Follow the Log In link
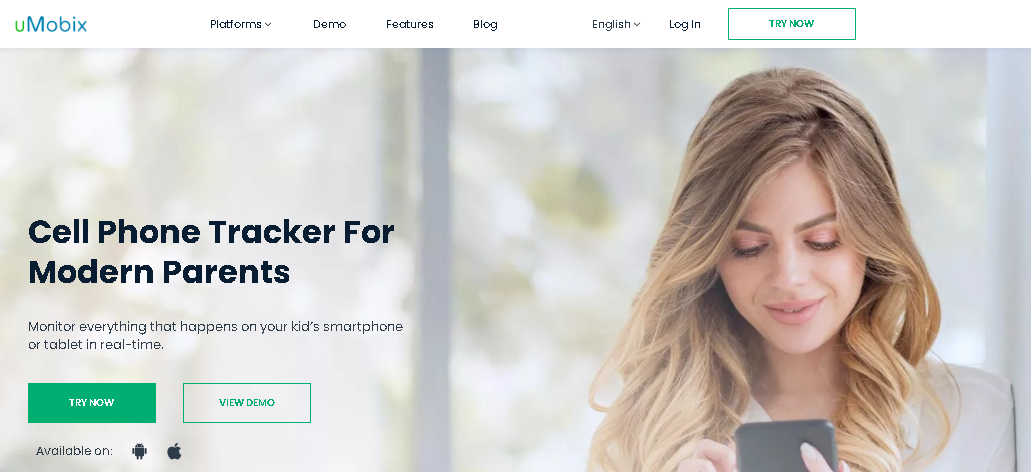This screenshot has height=472, width=1031. coord(684,24)
